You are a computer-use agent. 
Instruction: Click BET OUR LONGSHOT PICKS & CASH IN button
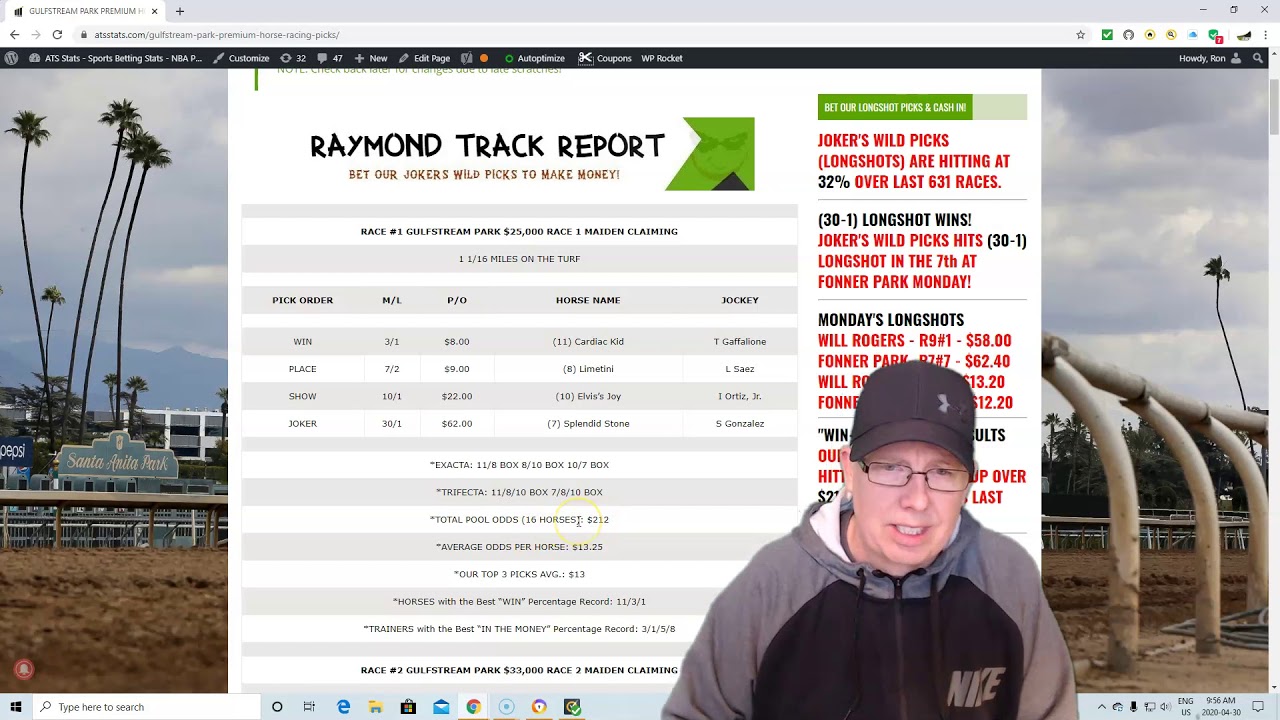[x=895, y=107]
